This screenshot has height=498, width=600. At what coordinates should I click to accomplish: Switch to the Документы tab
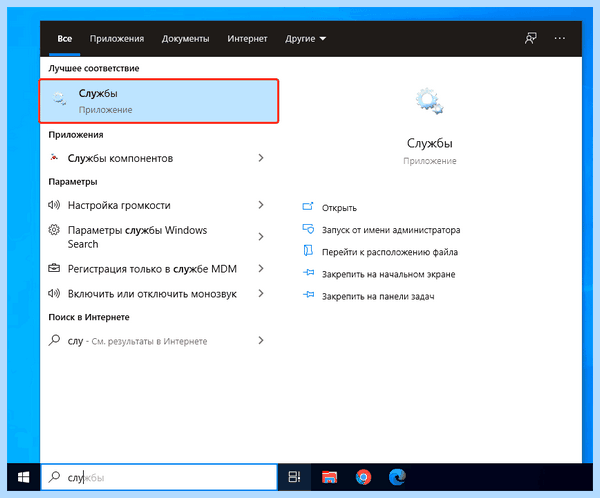click(x=185, y=39)
